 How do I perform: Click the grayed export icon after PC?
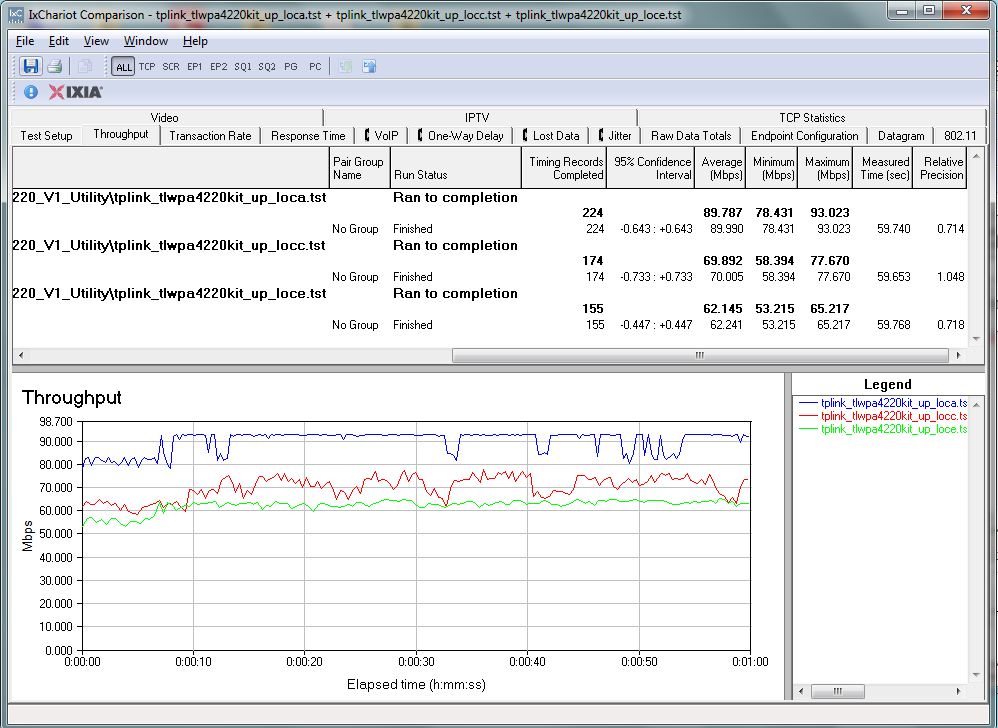(x=346, y=66)
